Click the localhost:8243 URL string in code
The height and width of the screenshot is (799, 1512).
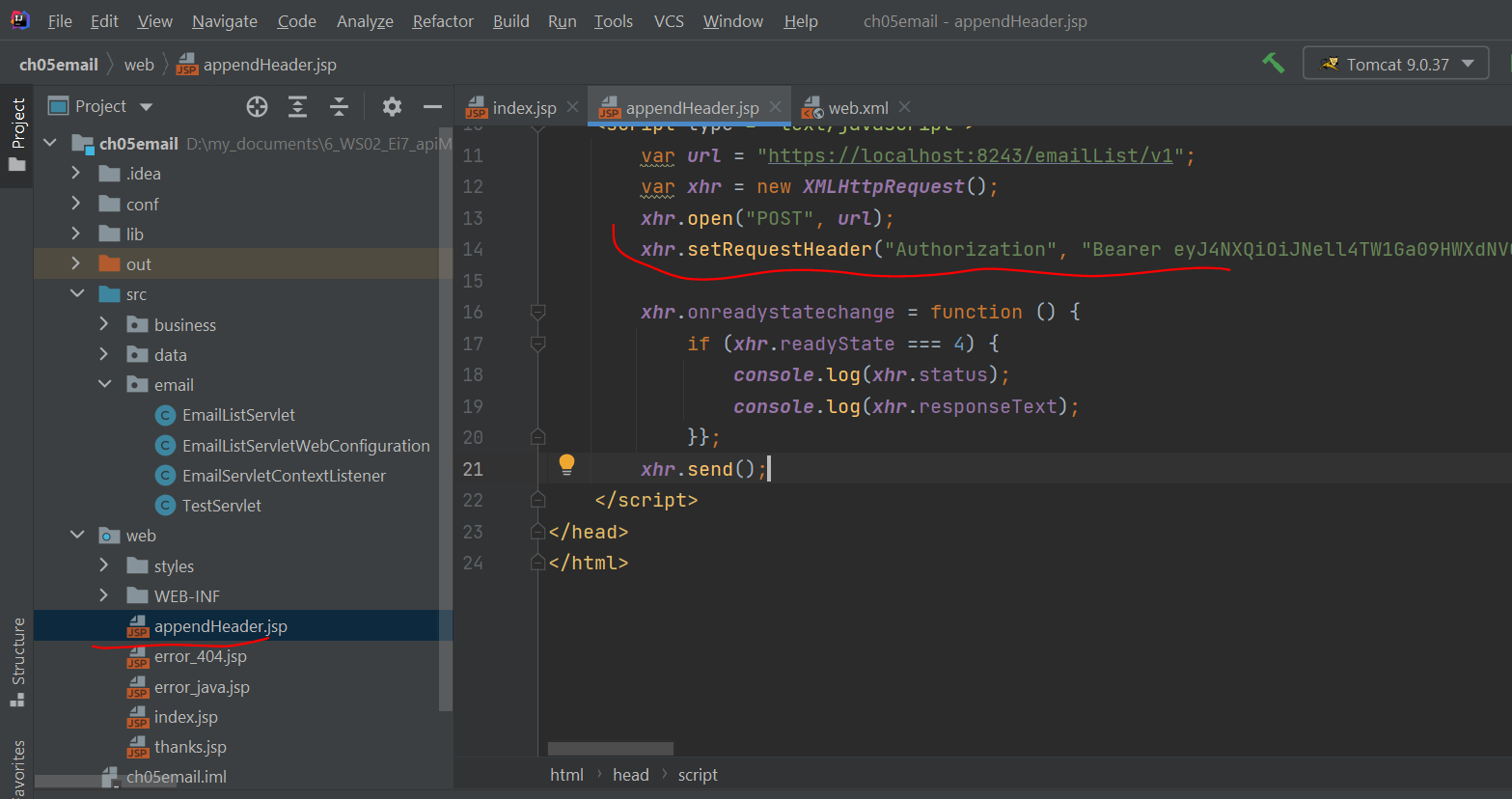(970, 155)
